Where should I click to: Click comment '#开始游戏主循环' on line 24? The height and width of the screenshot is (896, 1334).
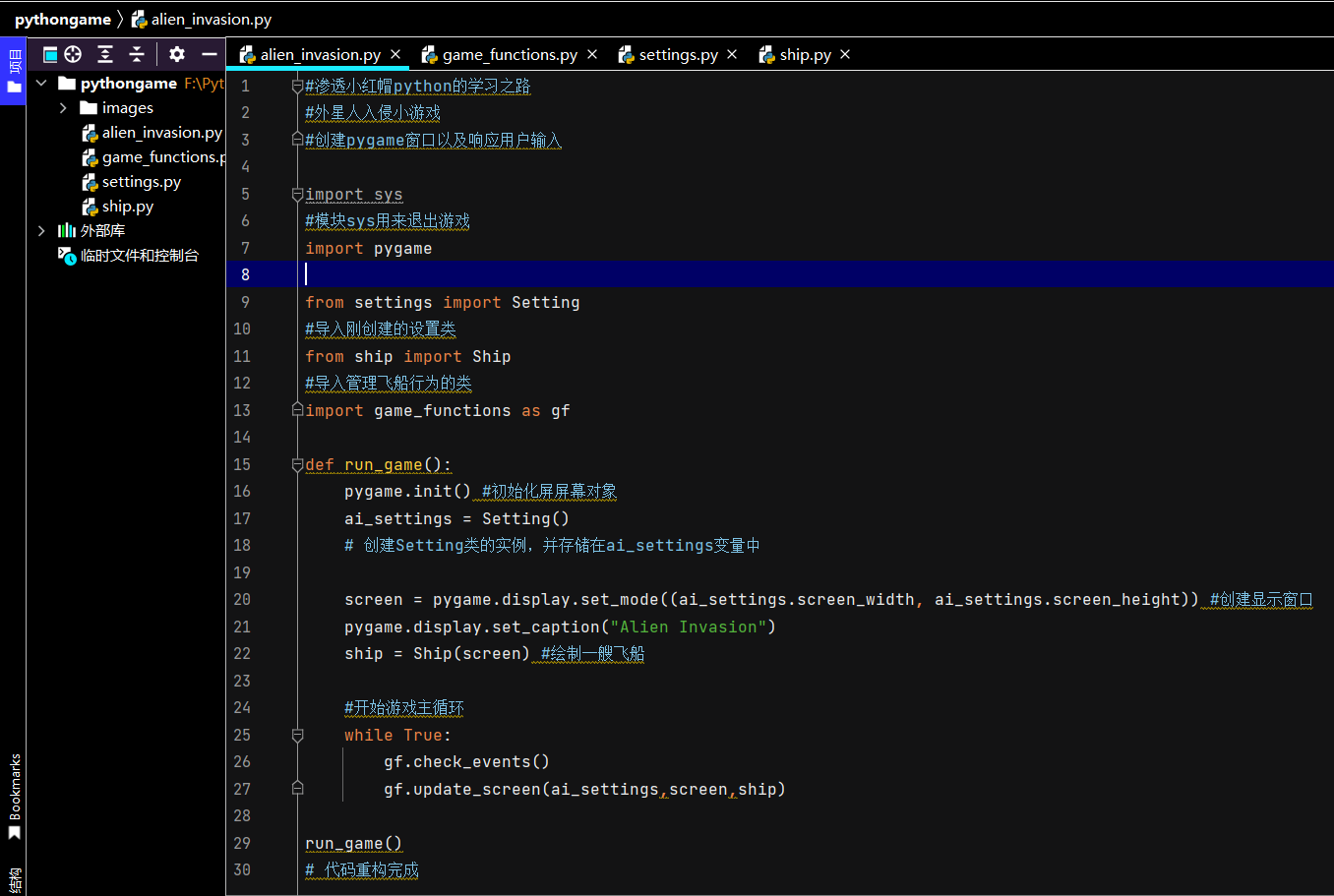click(404, 707)
